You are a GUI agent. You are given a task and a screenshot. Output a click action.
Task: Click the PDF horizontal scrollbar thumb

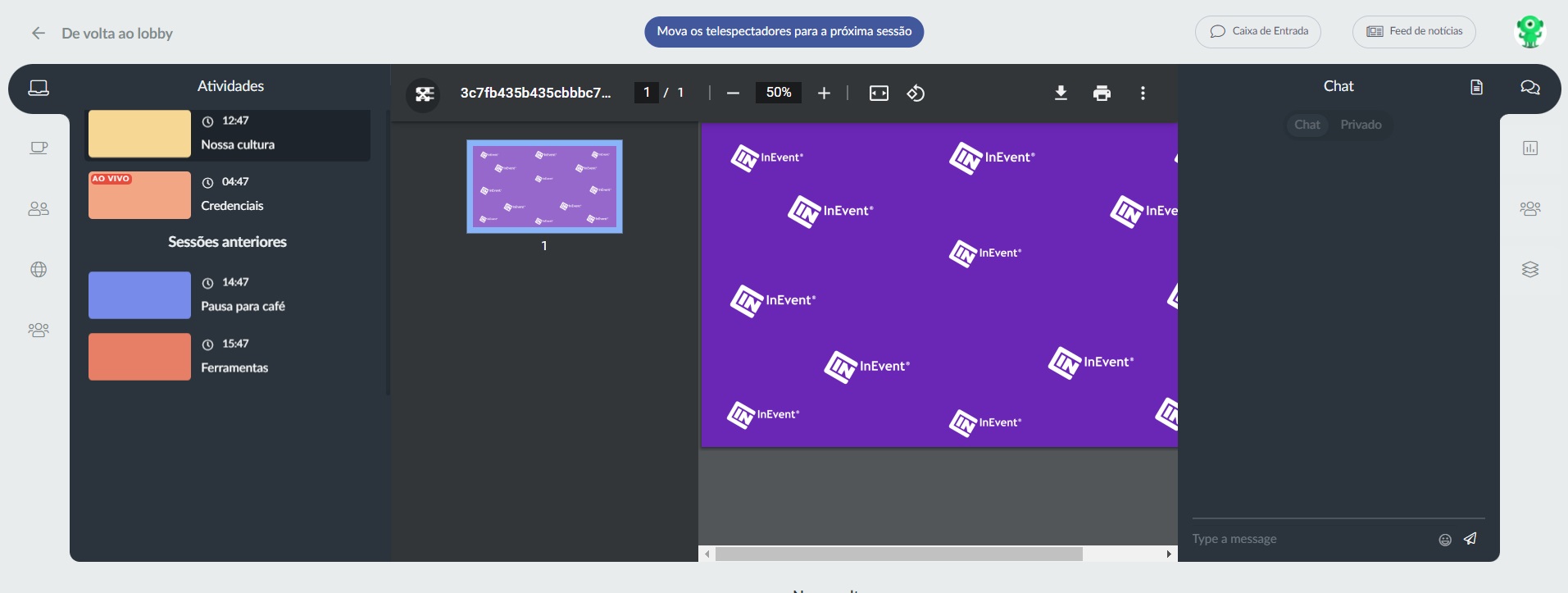pos(899,554)
